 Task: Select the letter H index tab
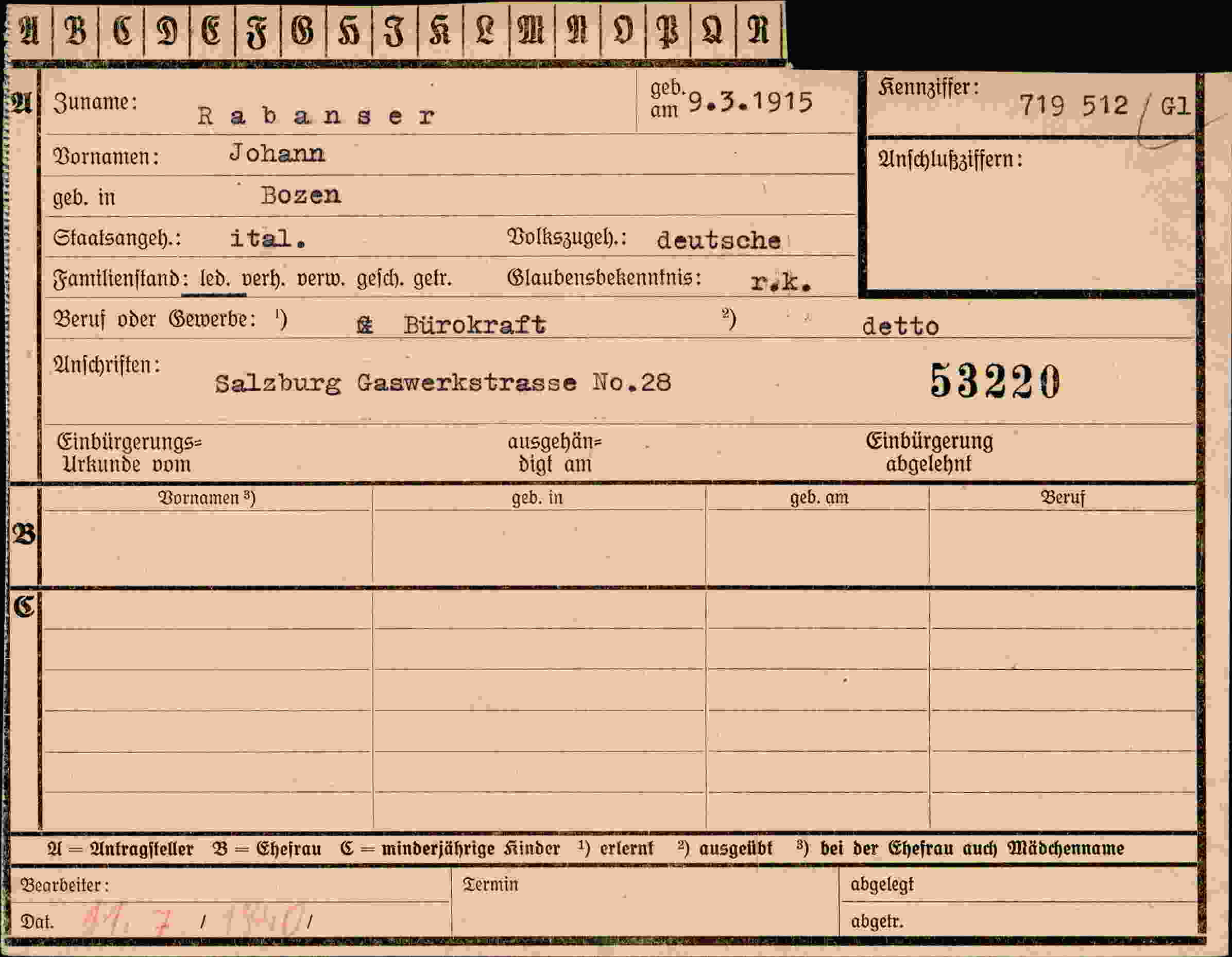349,31
